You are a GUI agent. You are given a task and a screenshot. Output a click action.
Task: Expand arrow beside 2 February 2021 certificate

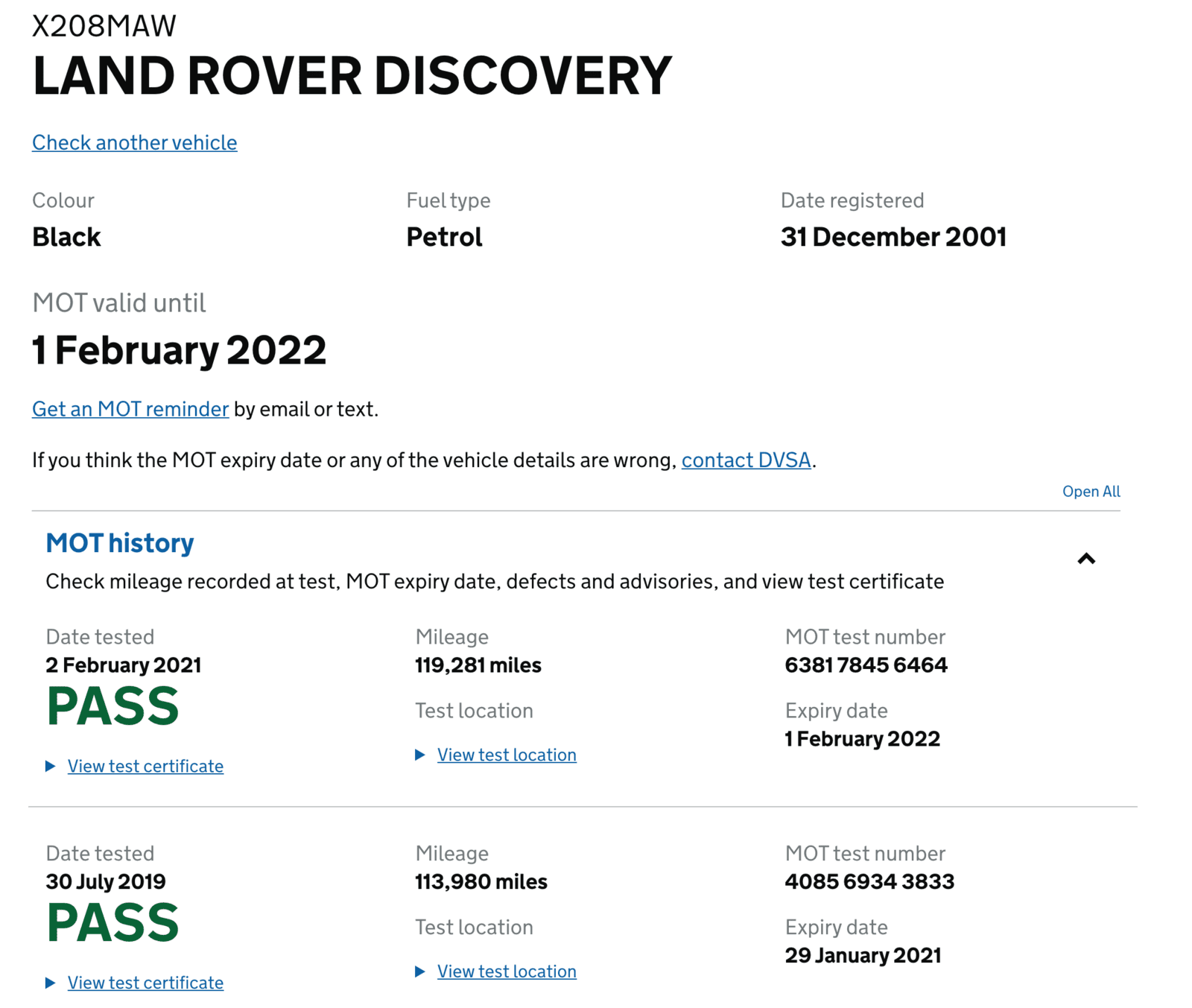pyautogui.click(x=51, y=766)
